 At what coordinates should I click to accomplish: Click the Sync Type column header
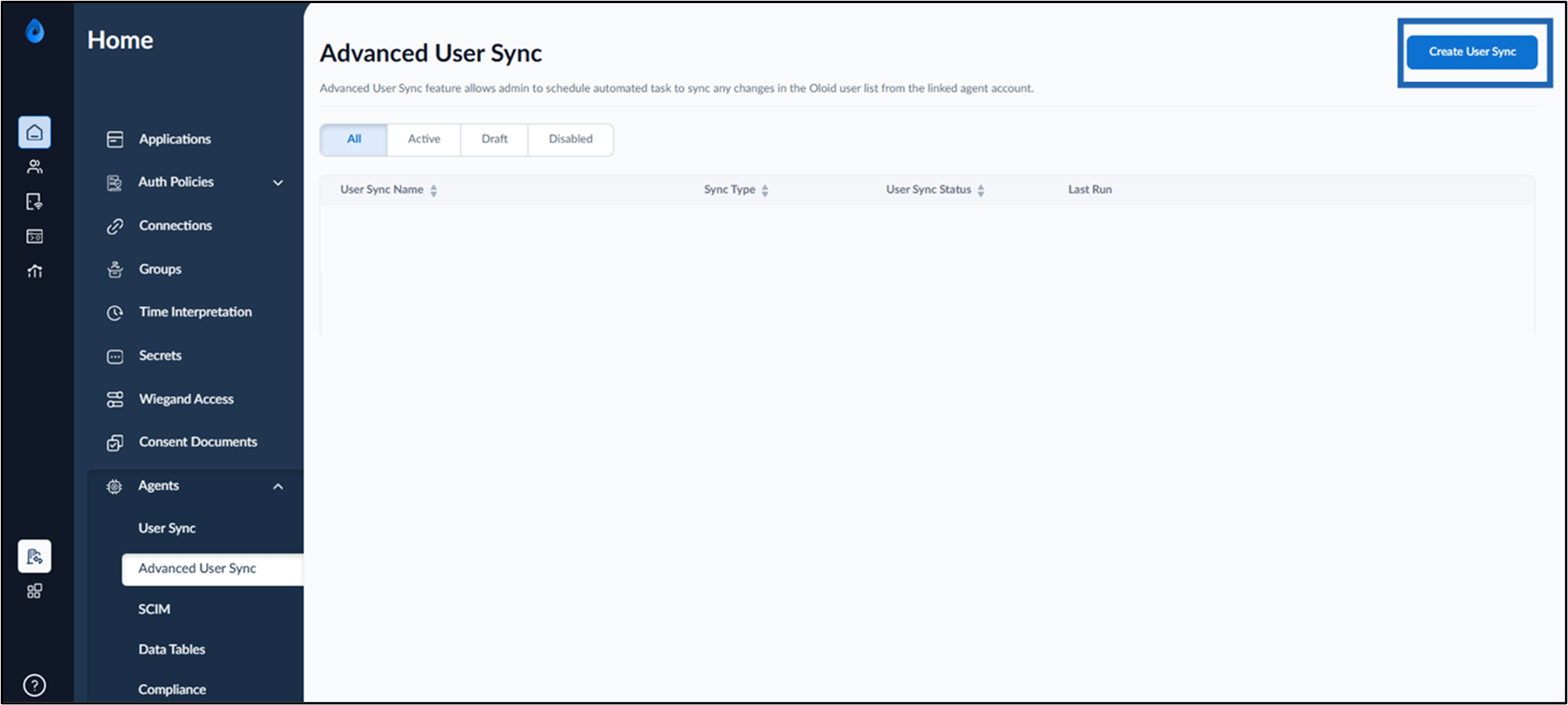click(729, 190)
